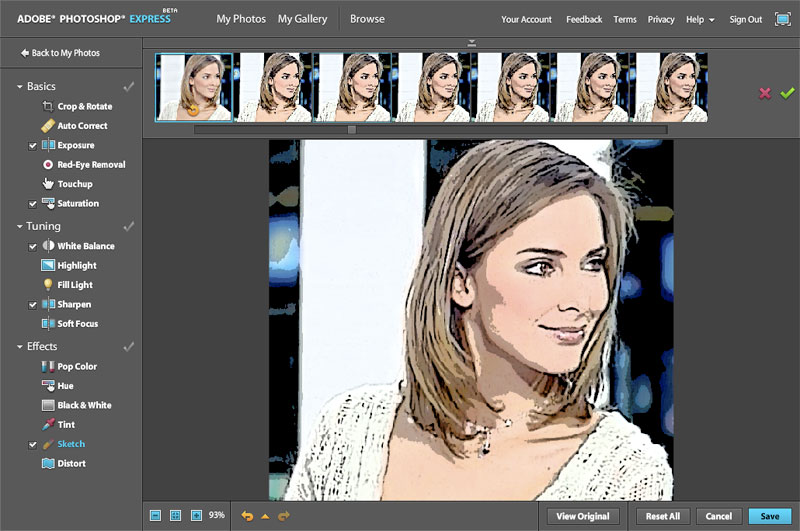Open the Pop Color effect
Viewport: 800px width, 531px height.
76,367
